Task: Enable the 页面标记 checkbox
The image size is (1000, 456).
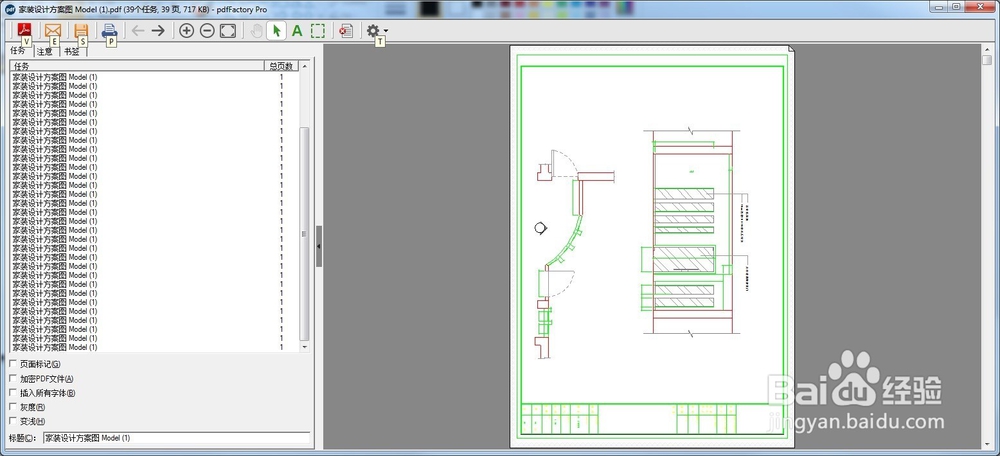Action: [13, 364]
